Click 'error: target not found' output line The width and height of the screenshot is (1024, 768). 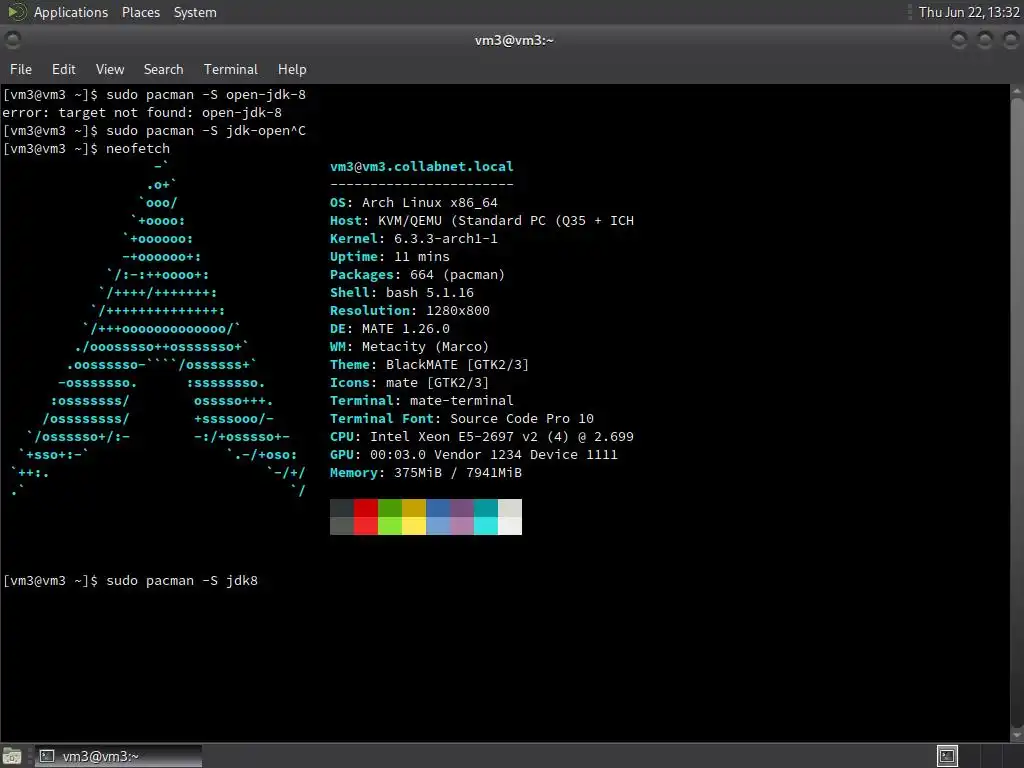(142, 112)
